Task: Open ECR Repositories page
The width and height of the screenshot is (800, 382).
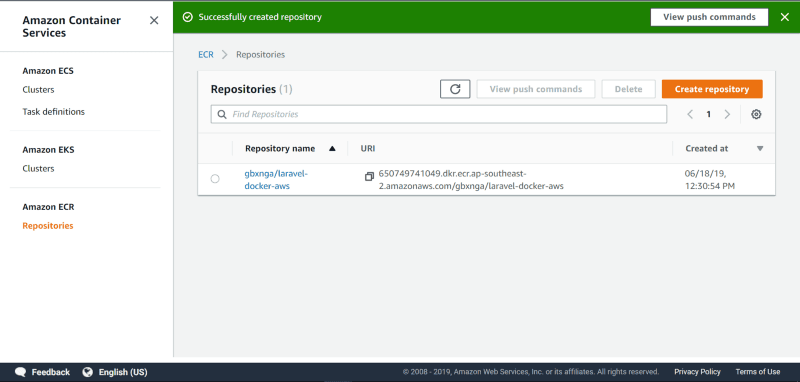Action: pos(48,225)
